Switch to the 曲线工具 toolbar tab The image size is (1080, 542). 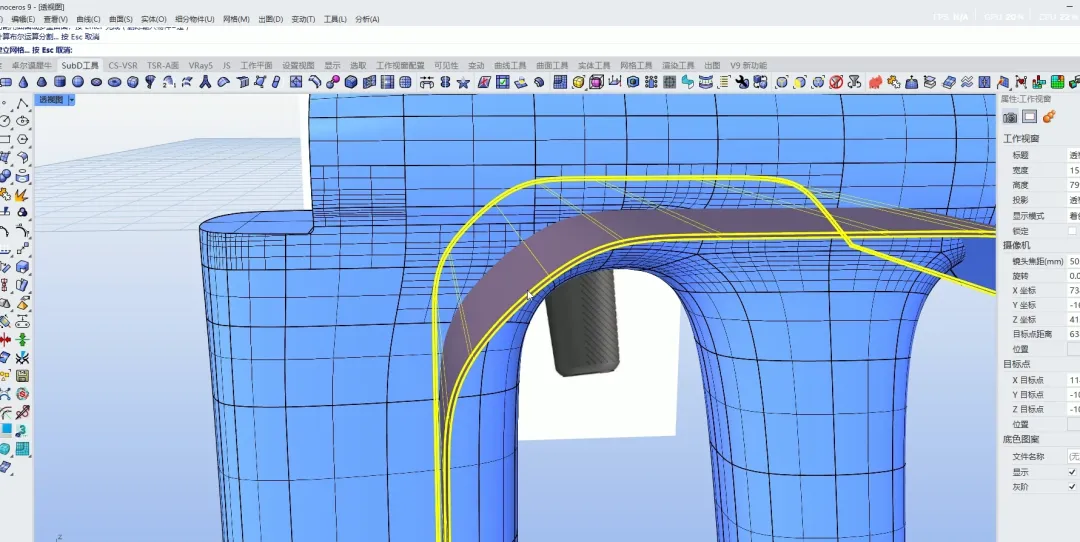[x=510, y=66]
